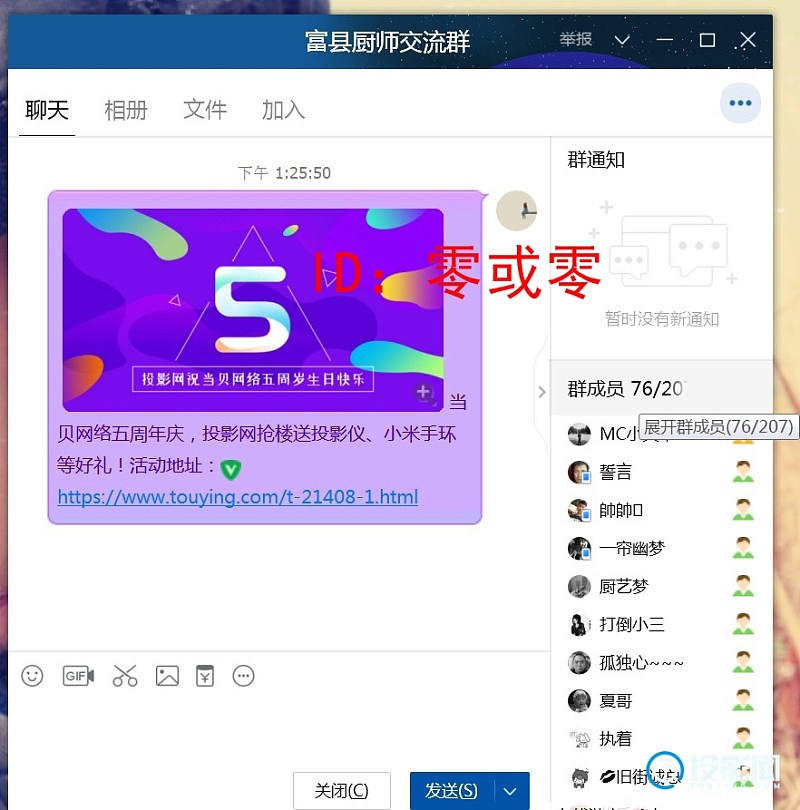This screenshot has width=800, height=810.
Task: Select the 加入 tab
Action: pyautogui.click(x=284, y=110)
